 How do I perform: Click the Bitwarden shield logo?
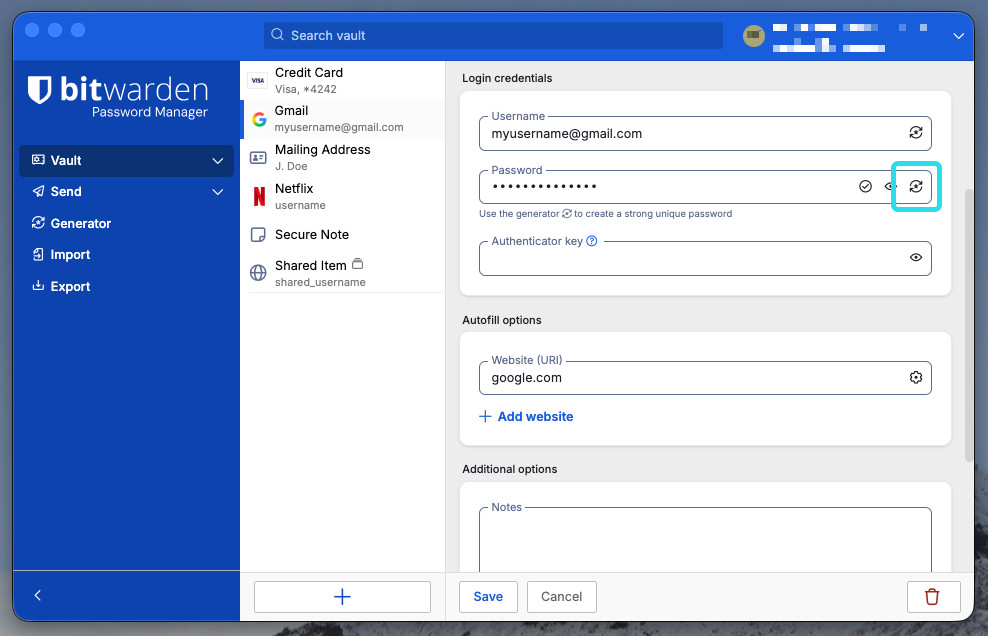click(x=37, y=88)
